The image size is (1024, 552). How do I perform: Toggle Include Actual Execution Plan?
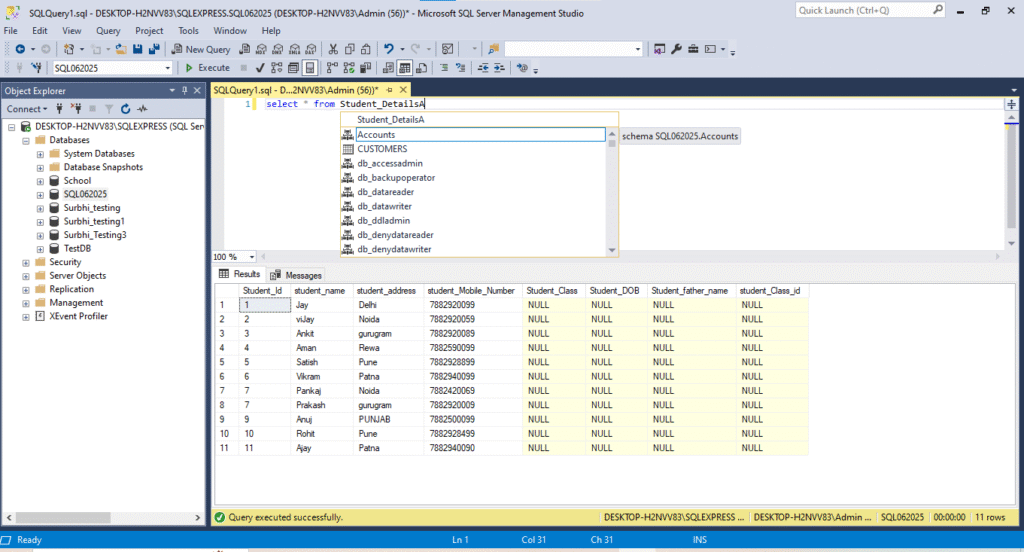[x=332, y=68]
